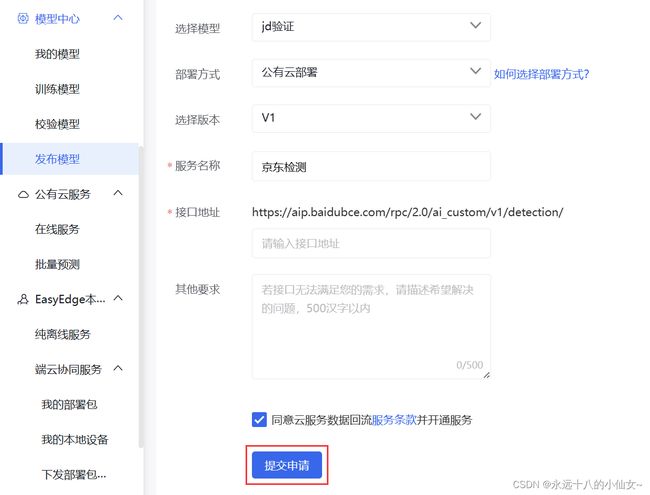Open the 部署方式 dropdown showing 公有云部署
The image size is (650, 495).
pos(371,73)
